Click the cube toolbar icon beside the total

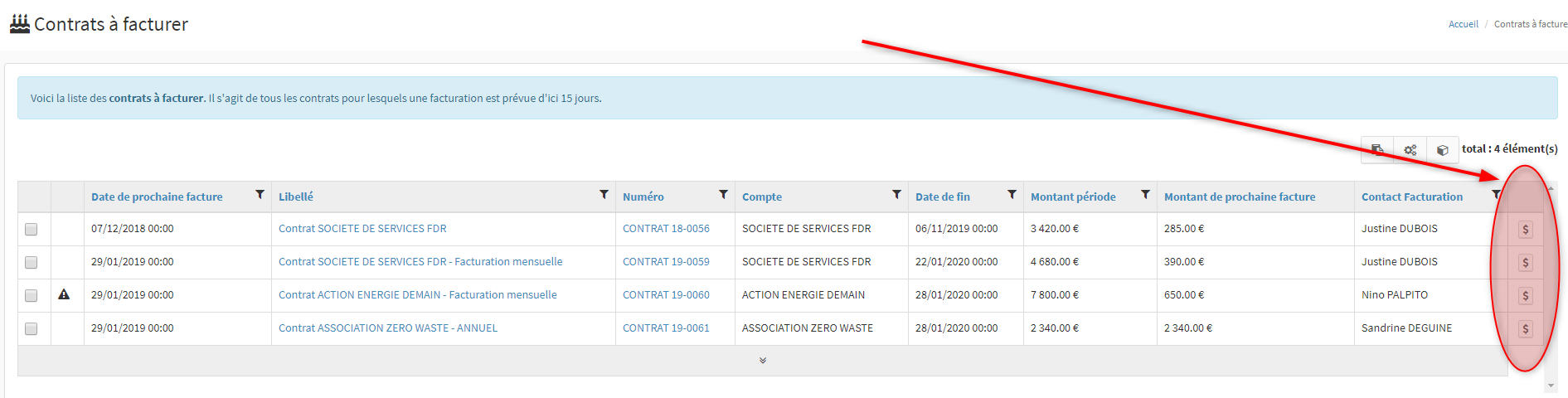coord(1443,149)
